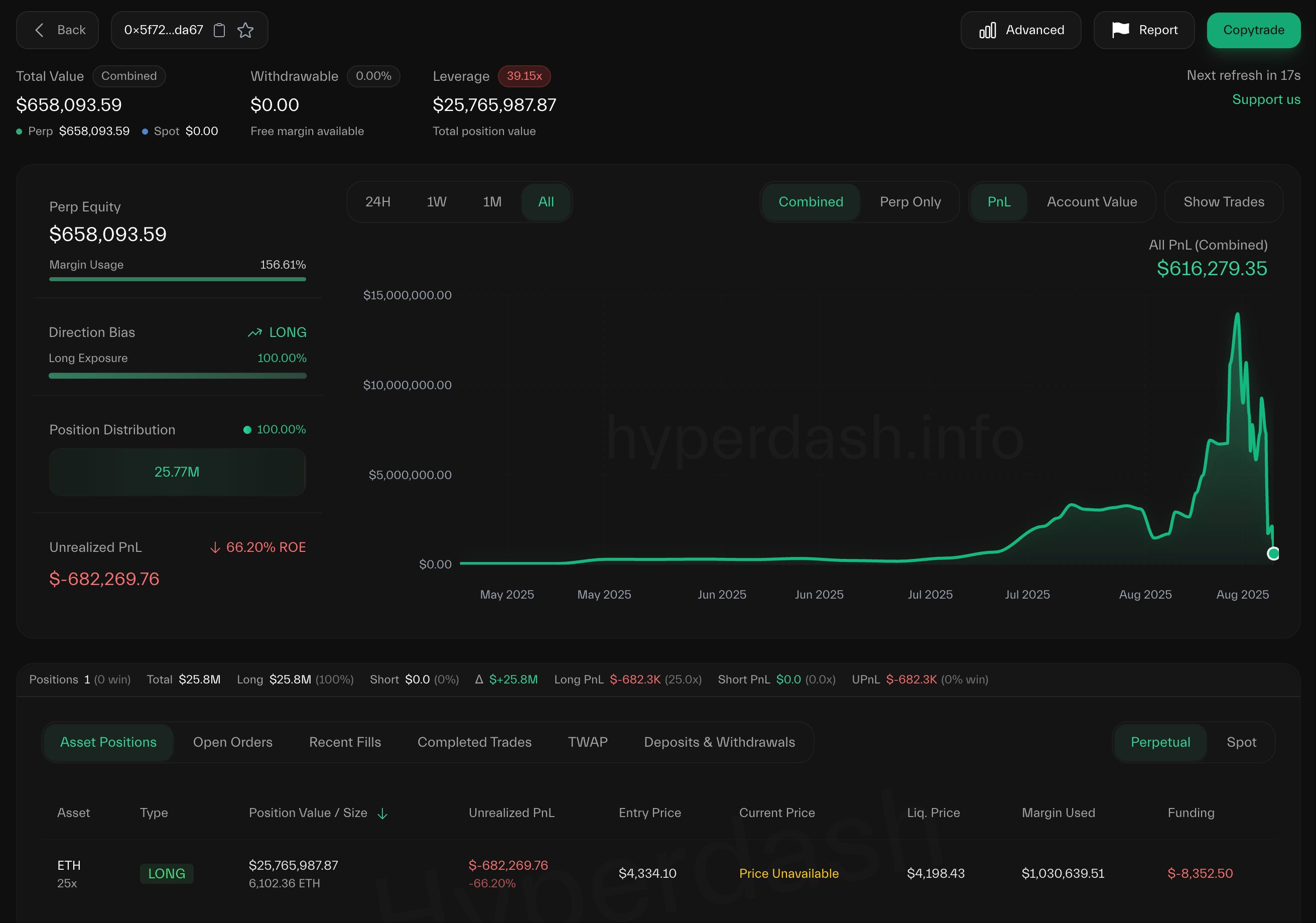Open the Deposits & Withdrawals tab
1316x923 pixels.
click(719, 742)
